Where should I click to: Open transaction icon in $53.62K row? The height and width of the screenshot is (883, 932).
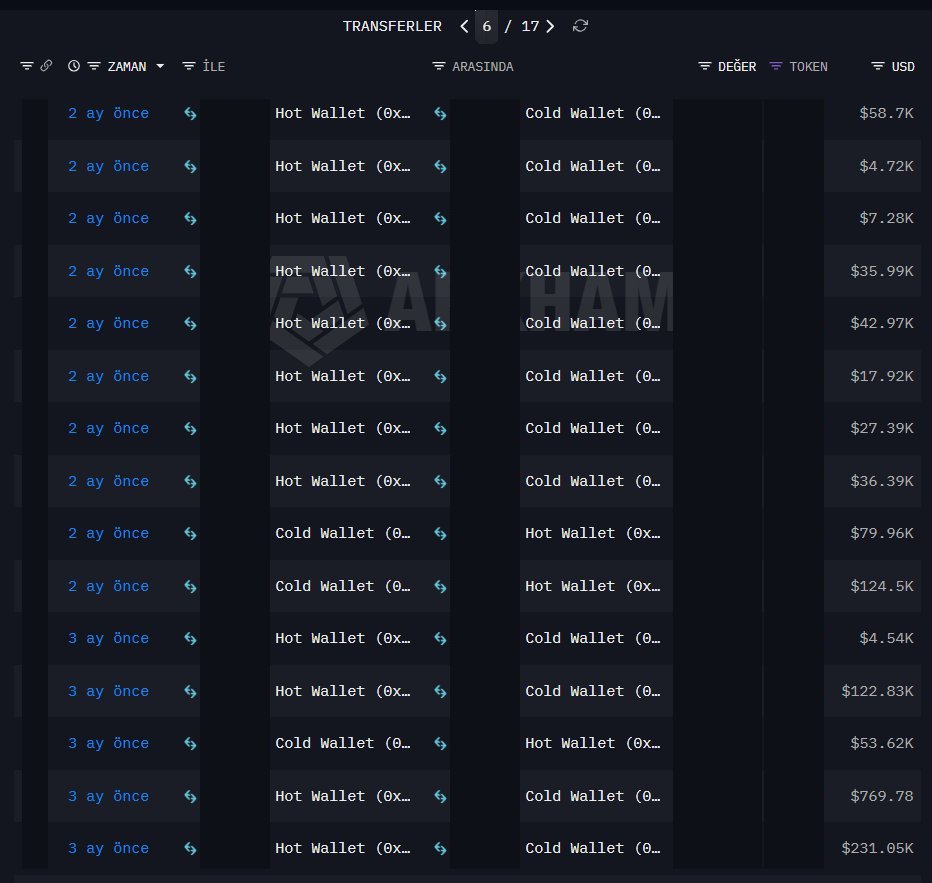click(190, 744)
